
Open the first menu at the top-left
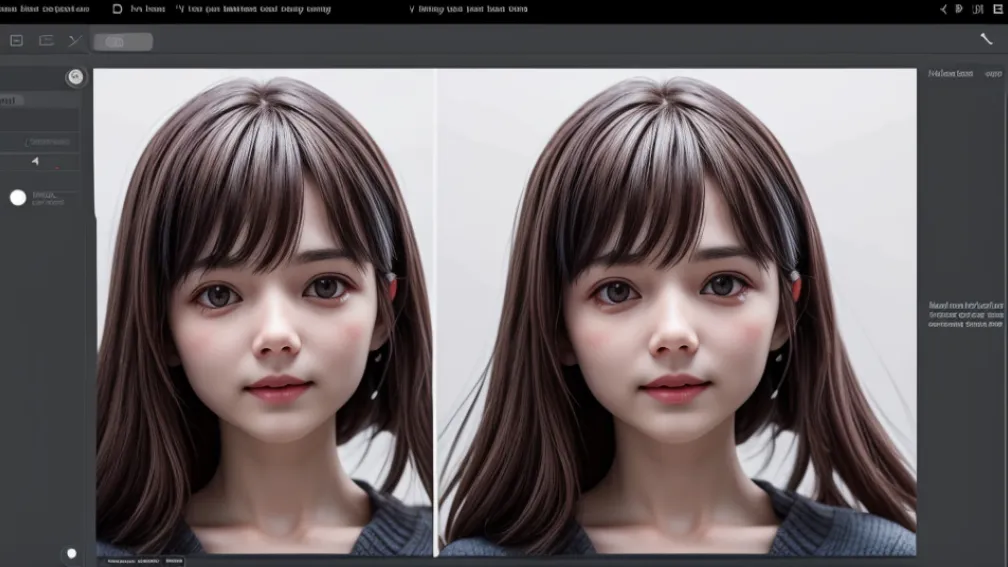(45, 9)
